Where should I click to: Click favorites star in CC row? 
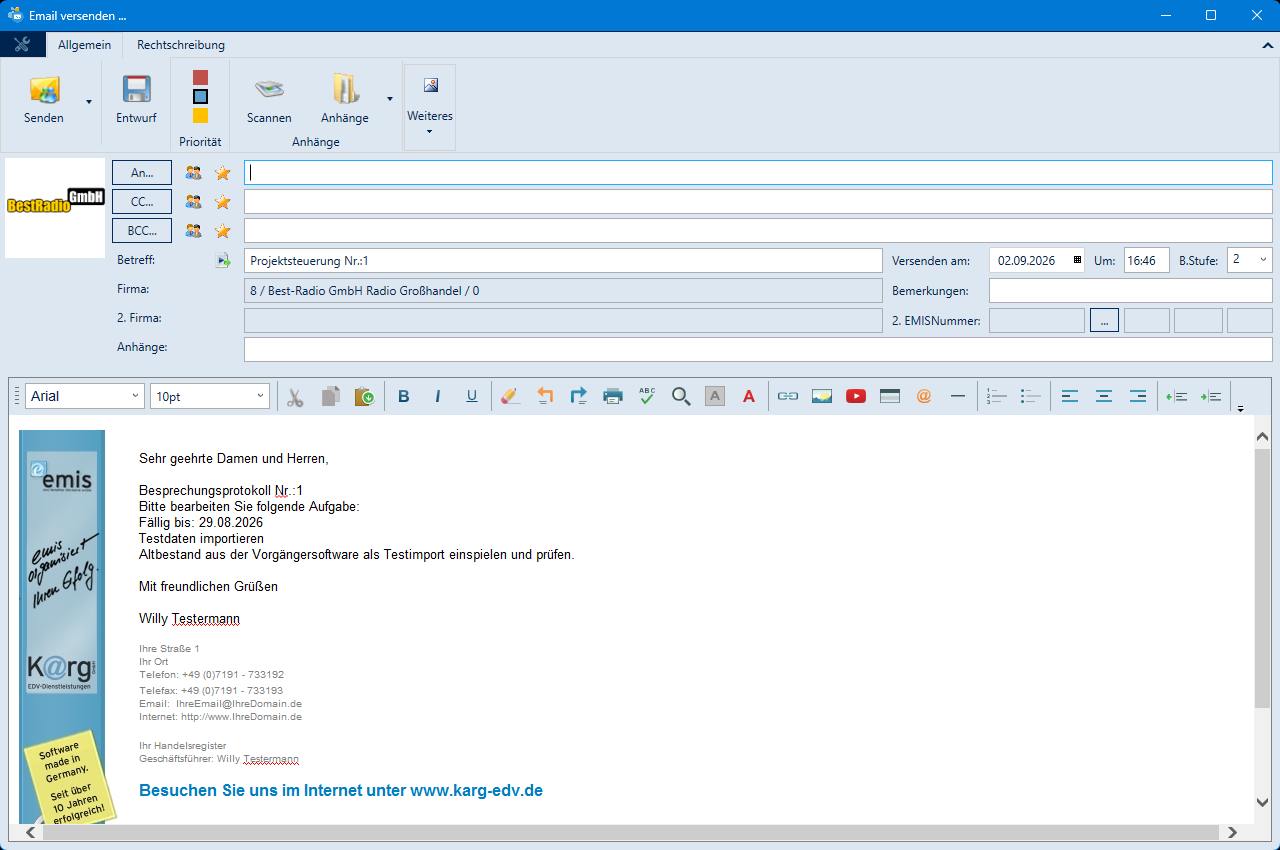coord(222,202)
